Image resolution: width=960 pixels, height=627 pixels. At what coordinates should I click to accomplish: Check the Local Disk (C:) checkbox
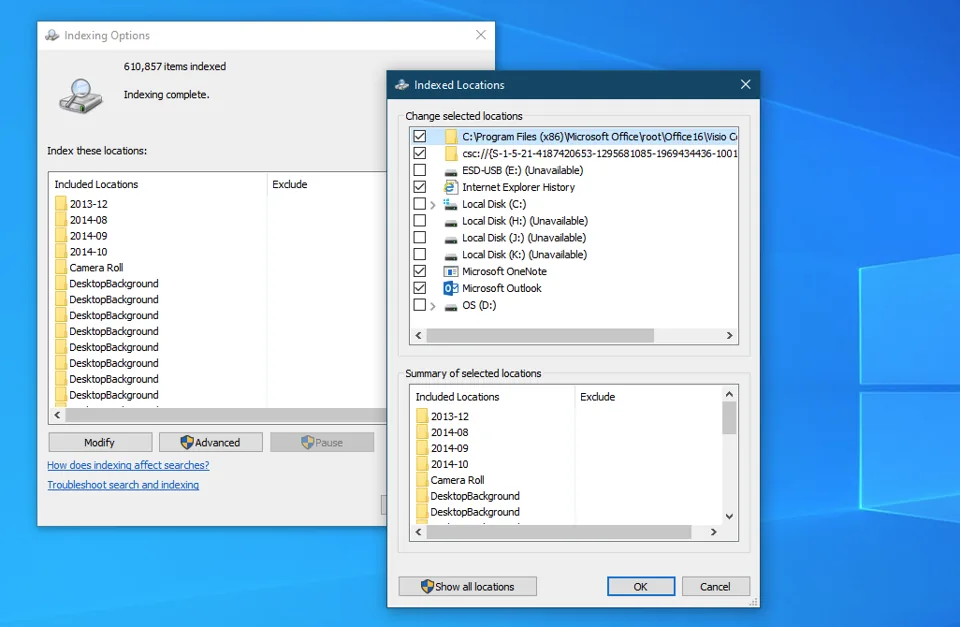click(420, 204)
